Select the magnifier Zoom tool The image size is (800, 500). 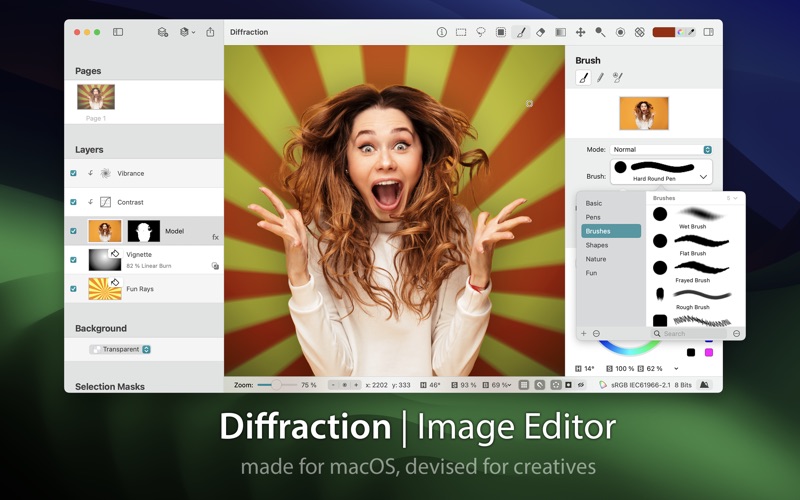pyautogui.click(x=601, y=32)
